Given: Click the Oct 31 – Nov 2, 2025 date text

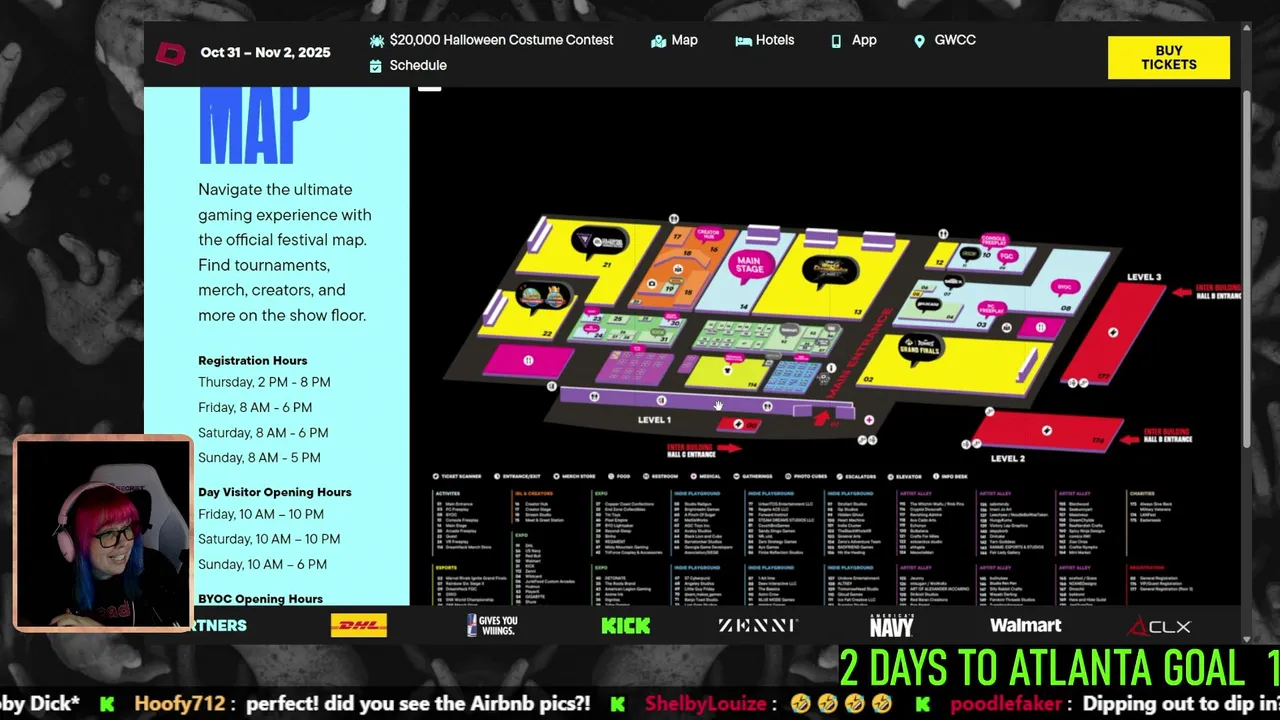Looking at the screenshot, I should [x=265, y=53].
